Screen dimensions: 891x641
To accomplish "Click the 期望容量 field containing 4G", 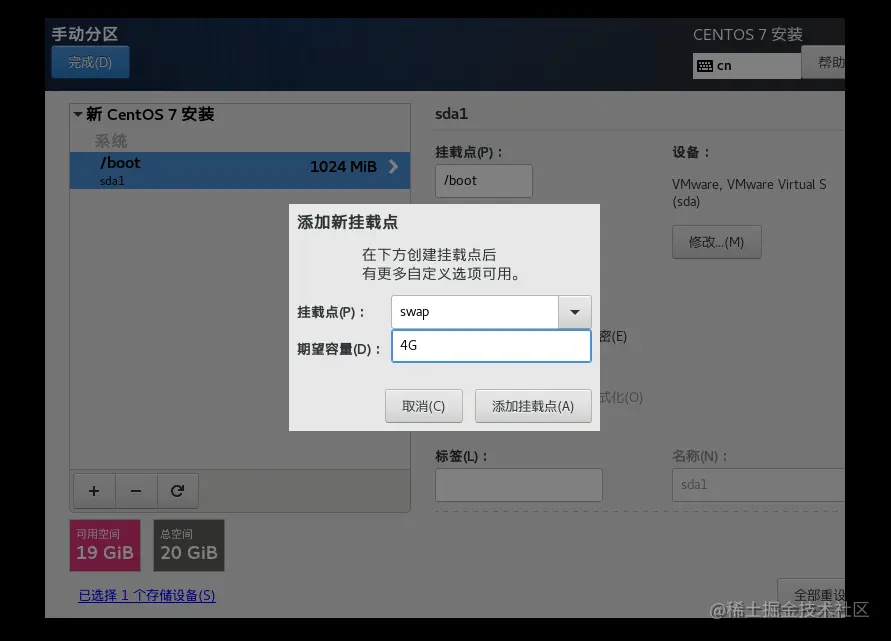I will [491, 346].
